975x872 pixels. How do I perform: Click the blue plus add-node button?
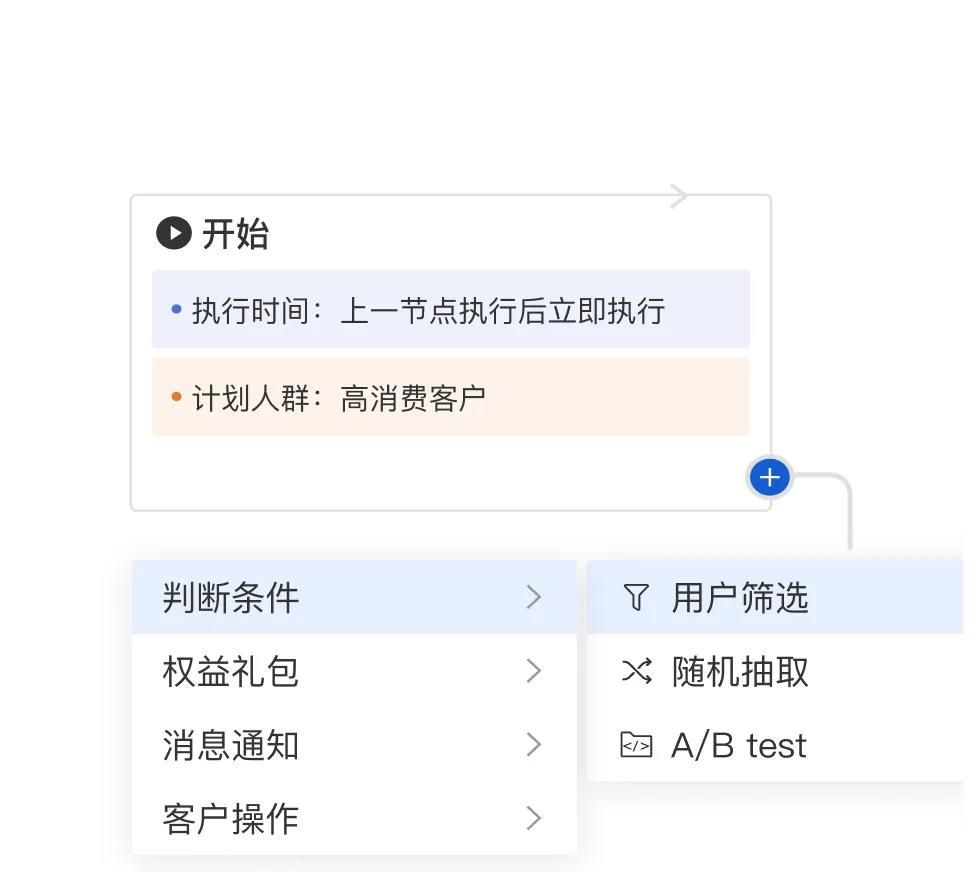tap(769, 478)
